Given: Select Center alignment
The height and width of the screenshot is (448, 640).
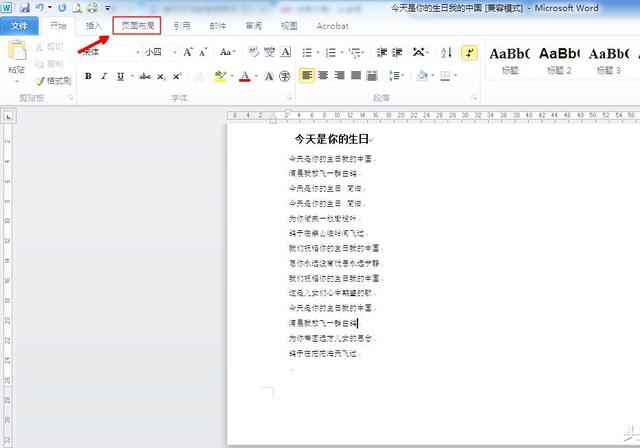Looking at the screenshot, I should tap(323, 75).
